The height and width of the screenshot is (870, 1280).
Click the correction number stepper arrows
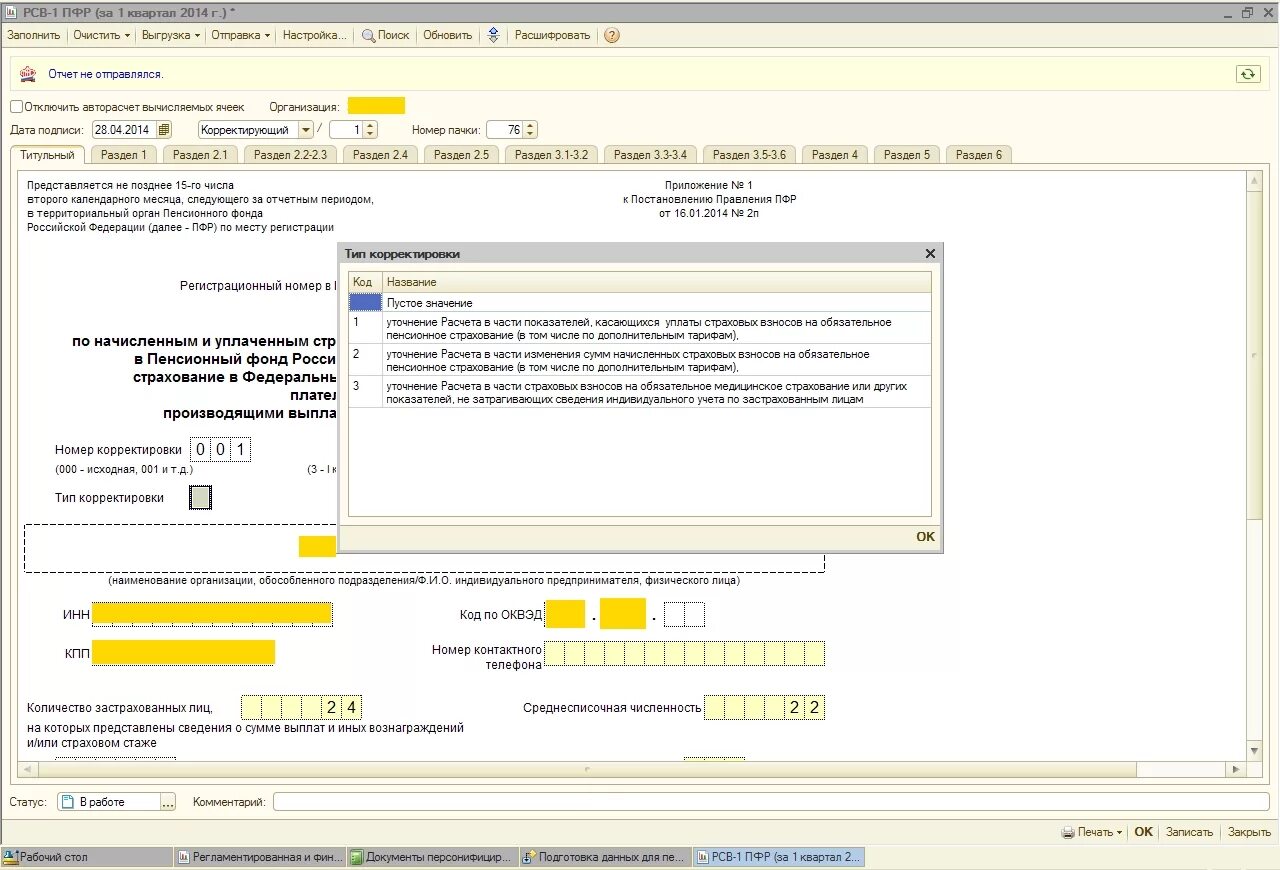pos(369,130)
